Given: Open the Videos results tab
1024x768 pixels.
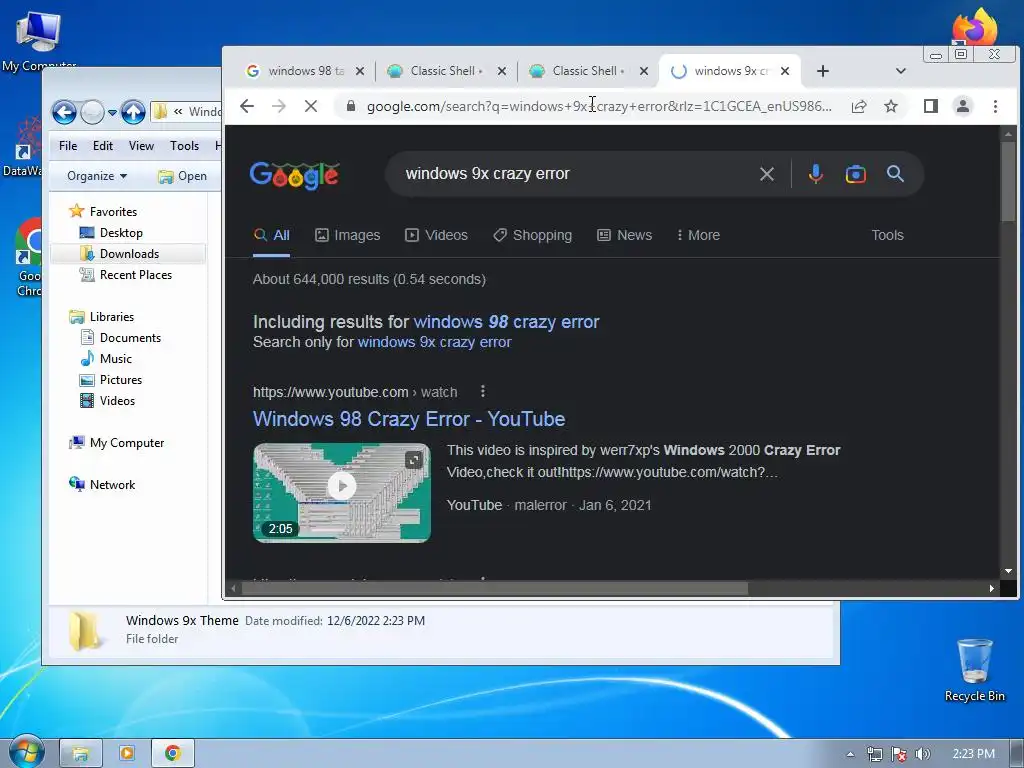Looking at the screenshot, I should pyautogui.click(x=436, y=235).
